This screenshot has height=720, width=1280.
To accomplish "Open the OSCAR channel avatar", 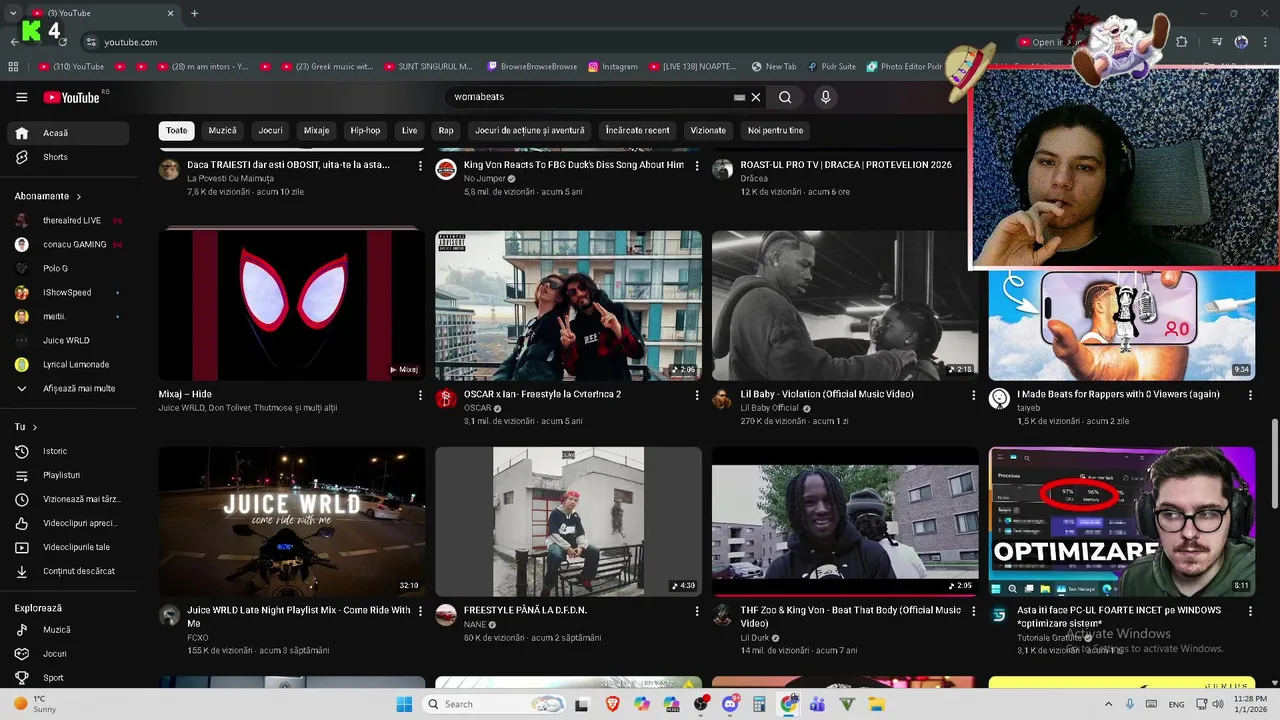I will [446, 399].
